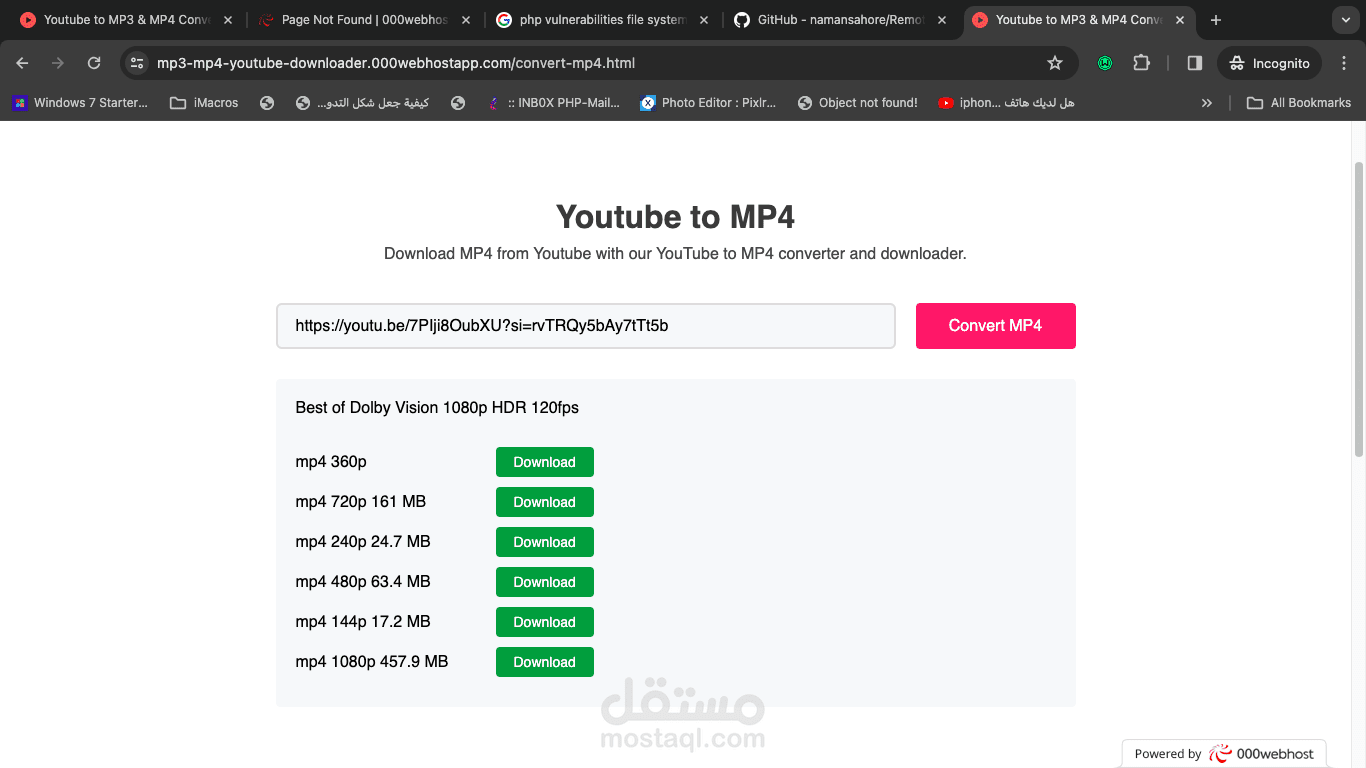Download the mp4 240p 24.7 MB version
Screen dimensions: 1366x768
(545, 542)
